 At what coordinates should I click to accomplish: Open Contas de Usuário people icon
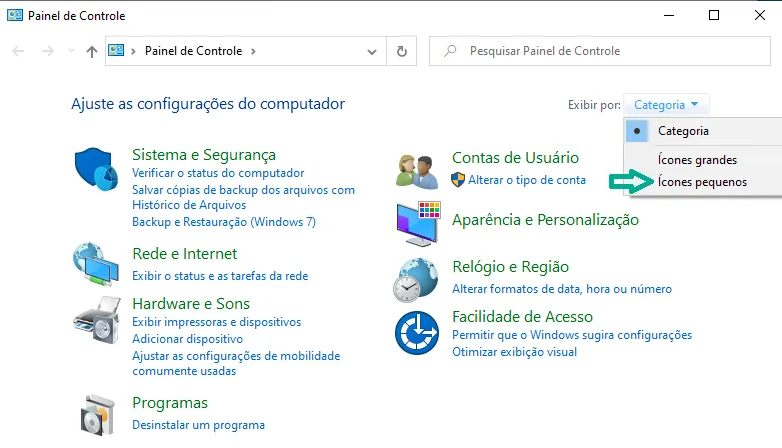[x=417, y=172]
